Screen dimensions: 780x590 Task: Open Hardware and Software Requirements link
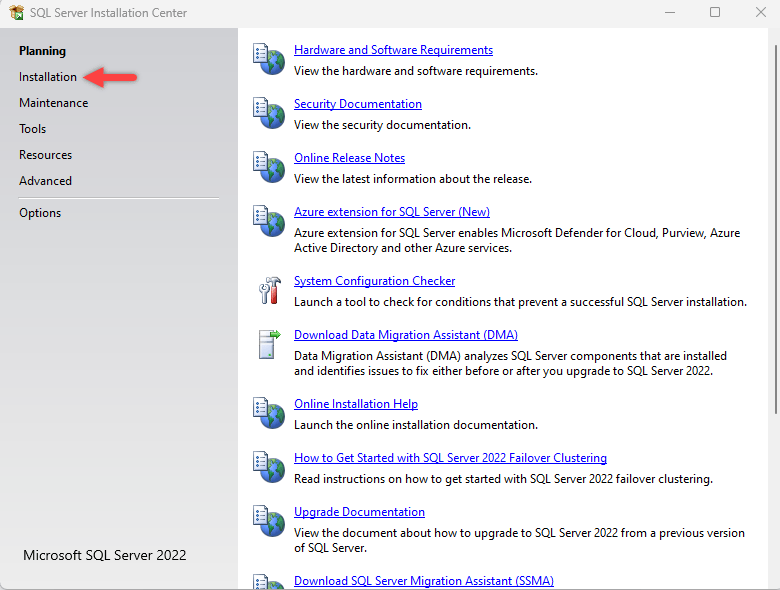393,50
